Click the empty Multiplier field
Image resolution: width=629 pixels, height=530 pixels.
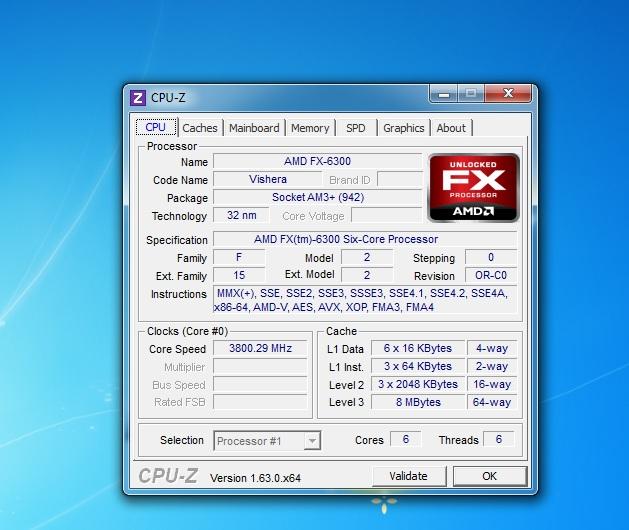click(x=260, y=366)
